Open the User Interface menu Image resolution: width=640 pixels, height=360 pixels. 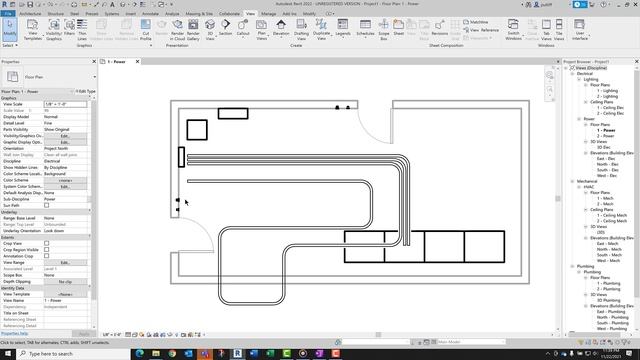click(580, 29)
